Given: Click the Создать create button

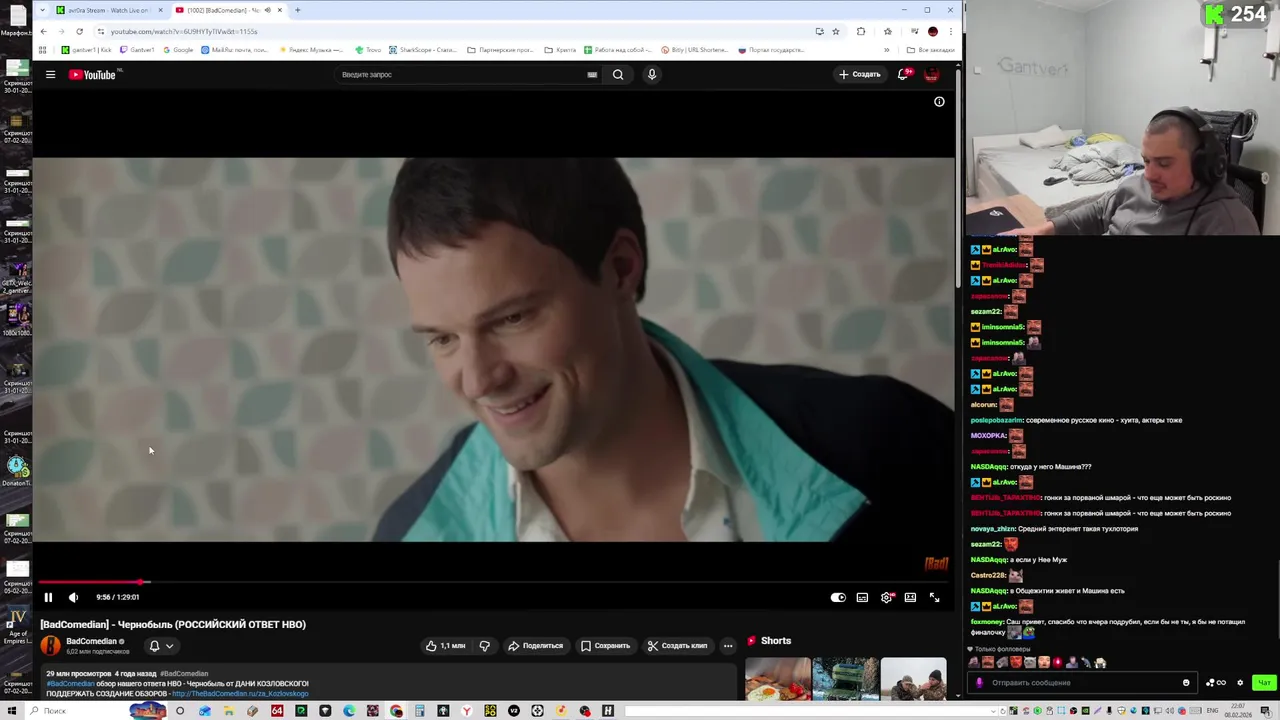Looking at the screenshot, I should (x=860, y=74).
